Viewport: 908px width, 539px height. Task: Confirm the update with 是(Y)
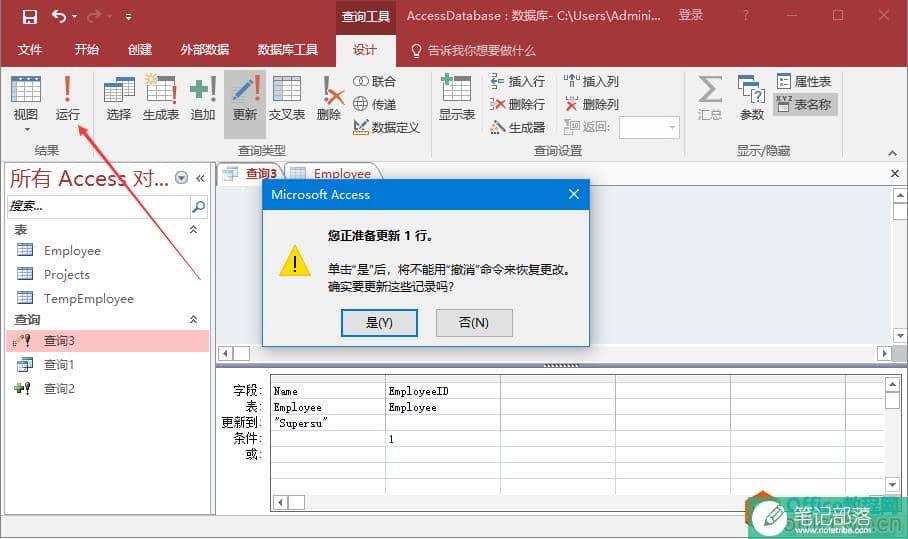[379, 322]
